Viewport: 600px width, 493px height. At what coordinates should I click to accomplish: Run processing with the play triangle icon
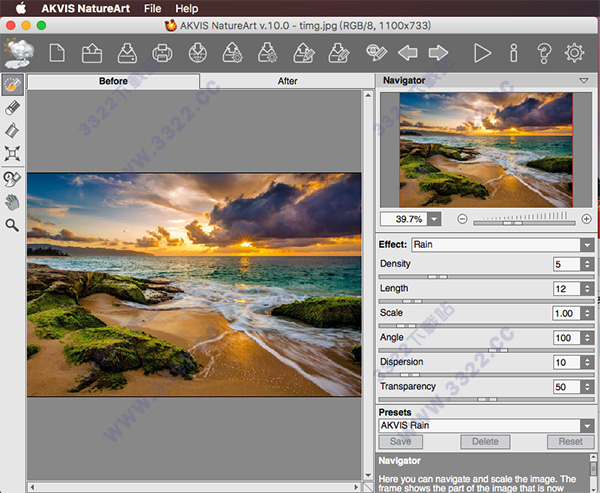click(x=482, y=53)
